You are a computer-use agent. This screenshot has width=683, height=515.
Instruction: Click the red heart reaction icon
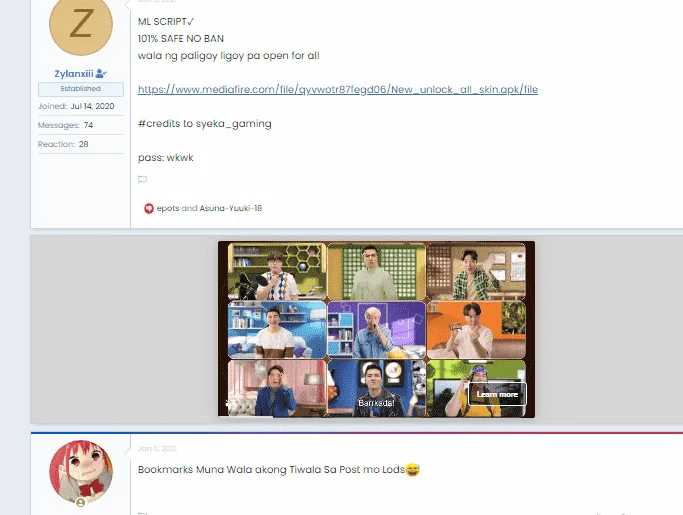point(149,208)
